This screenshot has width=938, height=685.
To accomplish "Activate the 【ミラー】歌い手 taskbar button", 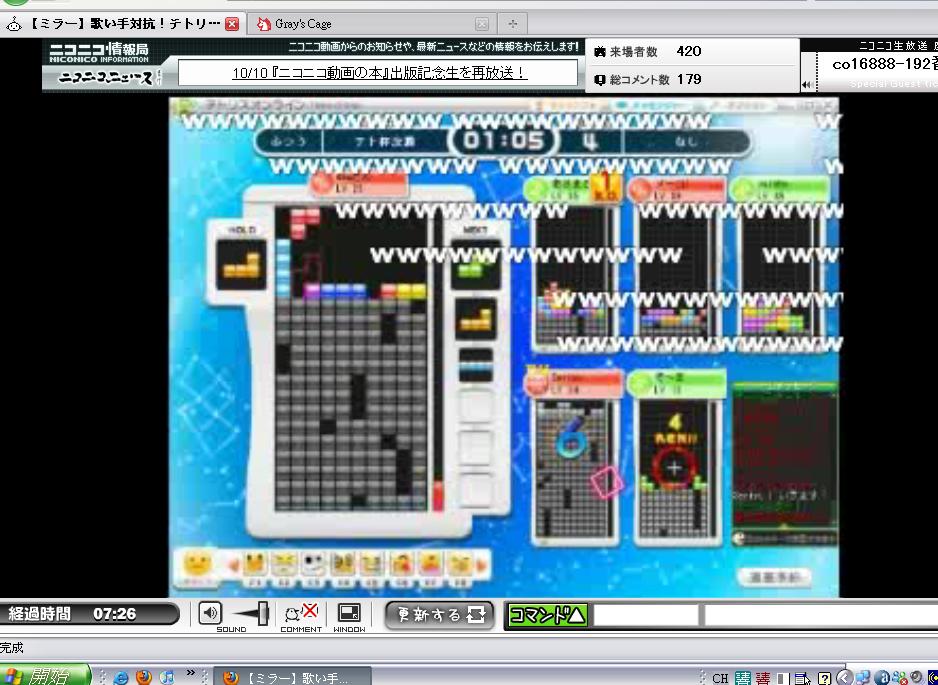I will (x=291, y=677).
